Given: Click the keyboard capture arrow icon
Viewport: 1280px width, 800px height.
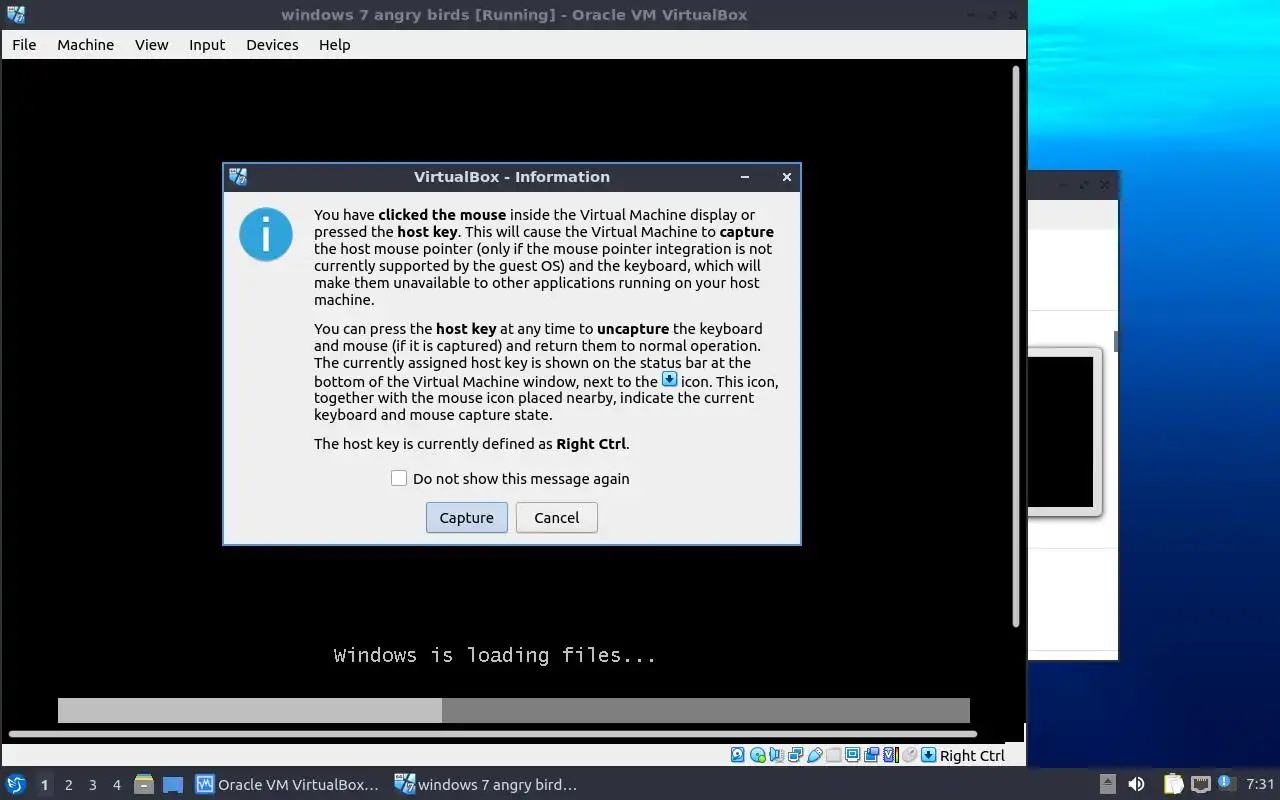Looking at the screenshot, I should (x=928, y=755).
